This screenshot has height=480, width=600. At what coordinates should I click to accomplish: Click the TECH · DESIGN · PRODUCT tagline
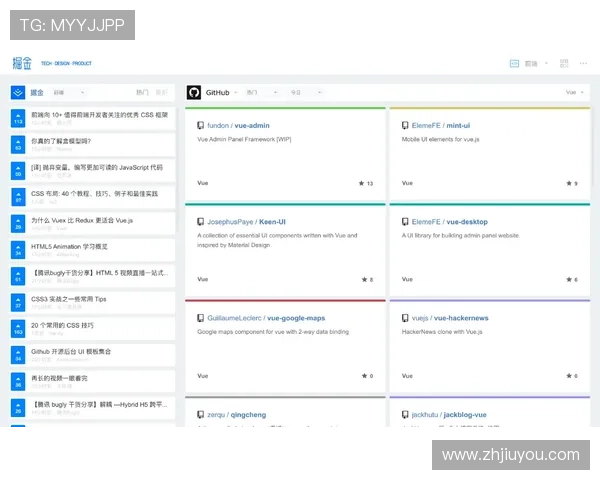click(67, 64)
